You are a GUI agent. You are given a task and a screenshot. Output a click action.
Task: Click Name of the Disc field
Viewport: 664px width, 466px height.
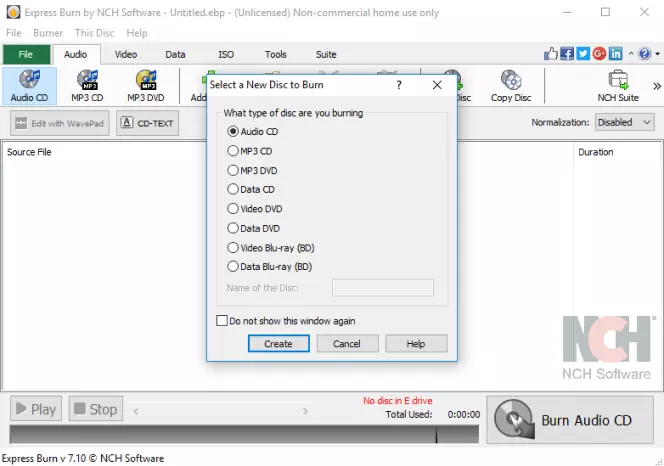[x=383, y=288]
